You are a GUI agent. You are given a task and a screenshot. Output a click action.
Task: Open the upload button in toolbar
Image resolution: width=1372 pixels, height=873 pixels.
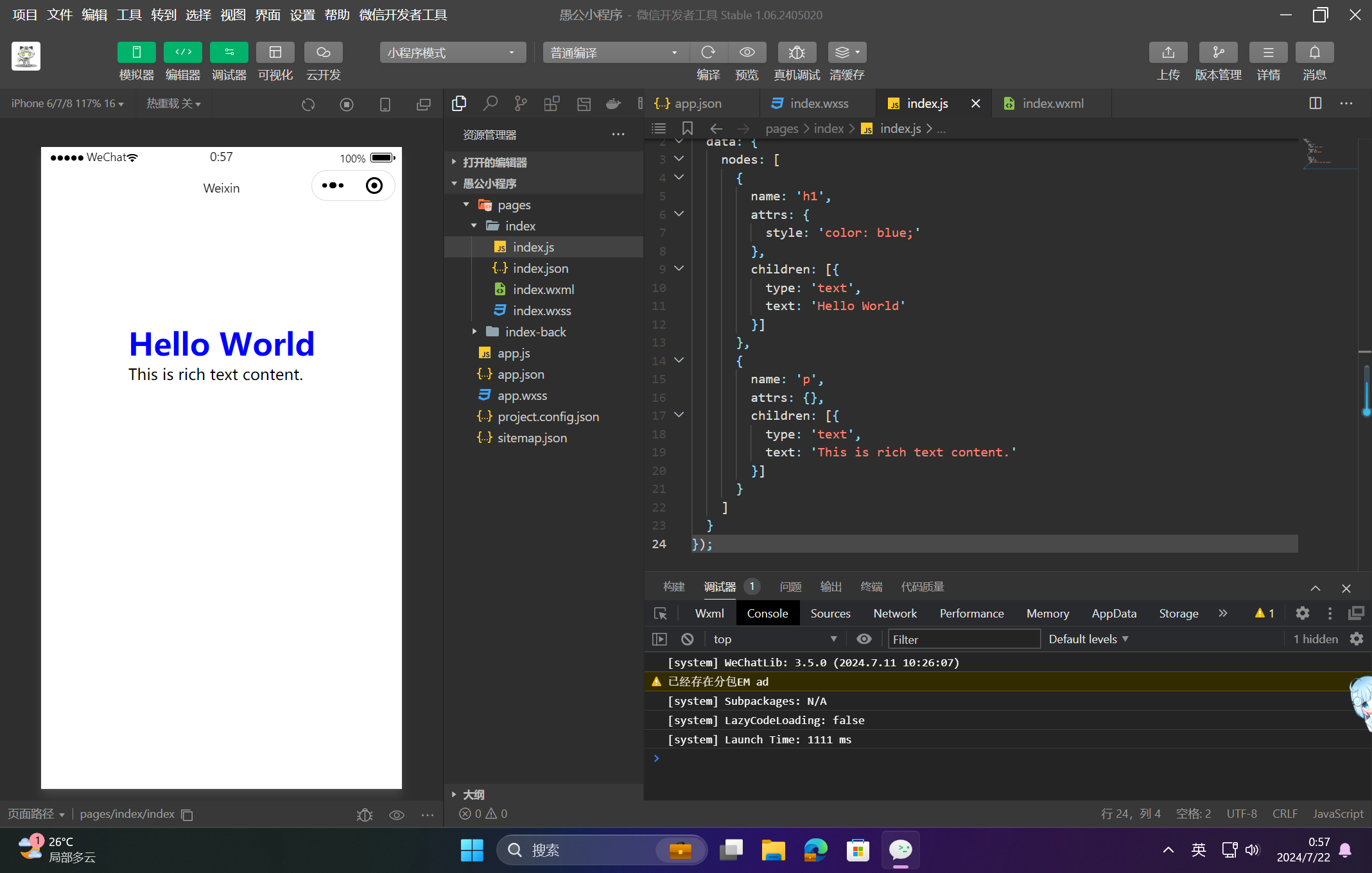point(1168,53)
